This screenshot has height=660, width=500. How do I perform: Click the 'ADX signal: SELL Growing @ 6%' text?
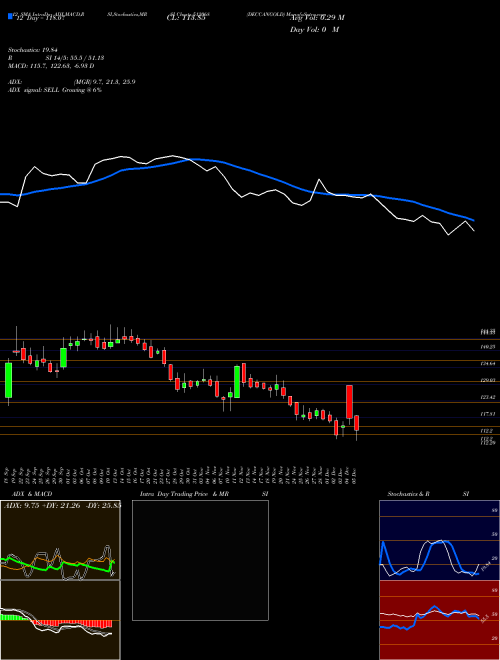(55, 90)
